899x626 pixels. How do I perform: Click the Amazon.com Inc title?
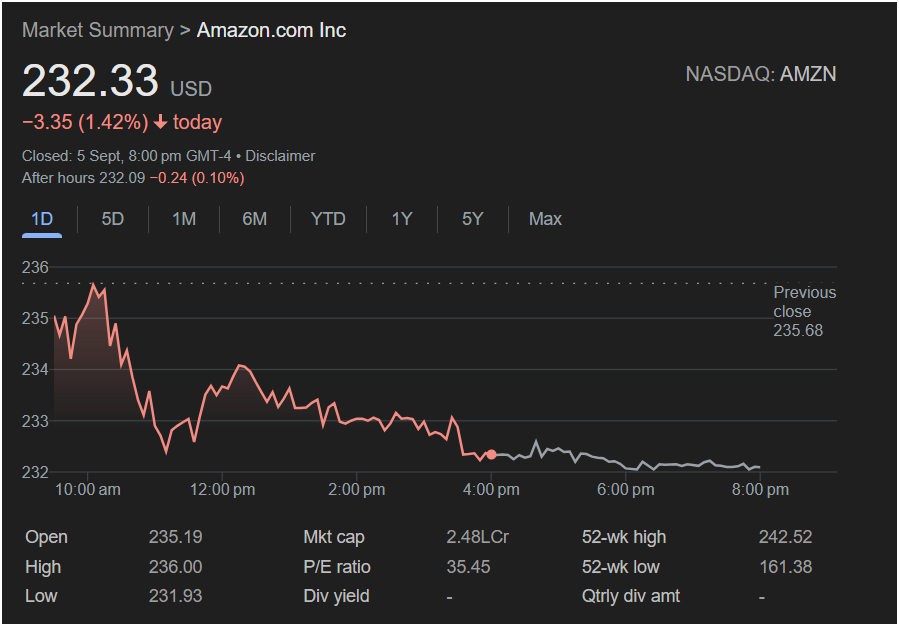pos(271,30)
